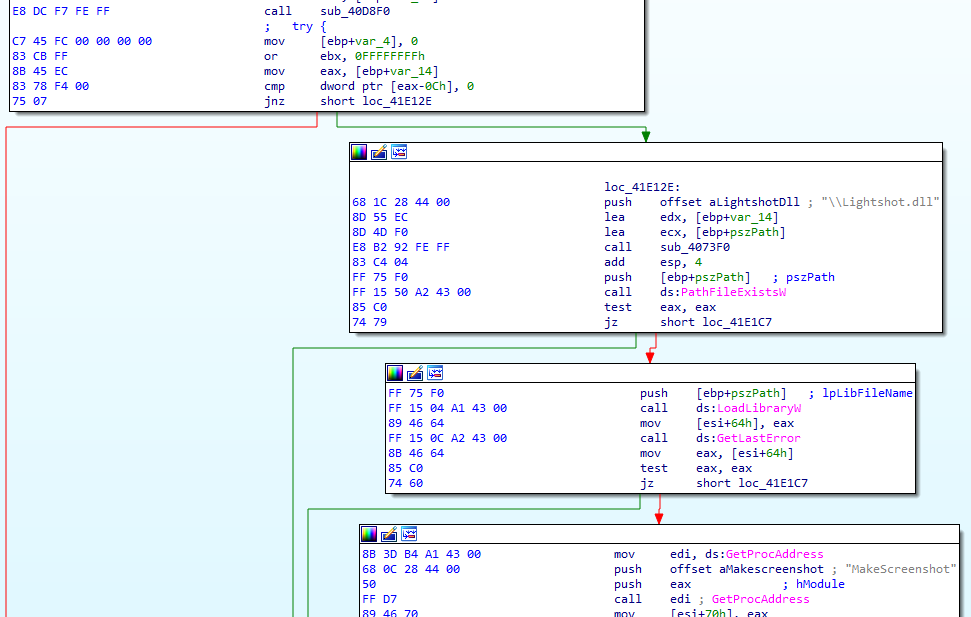Viewport: 971px width, 617px height.
Task: Click the call edi ; GetProcAddress line
Action: pos(712,599)
